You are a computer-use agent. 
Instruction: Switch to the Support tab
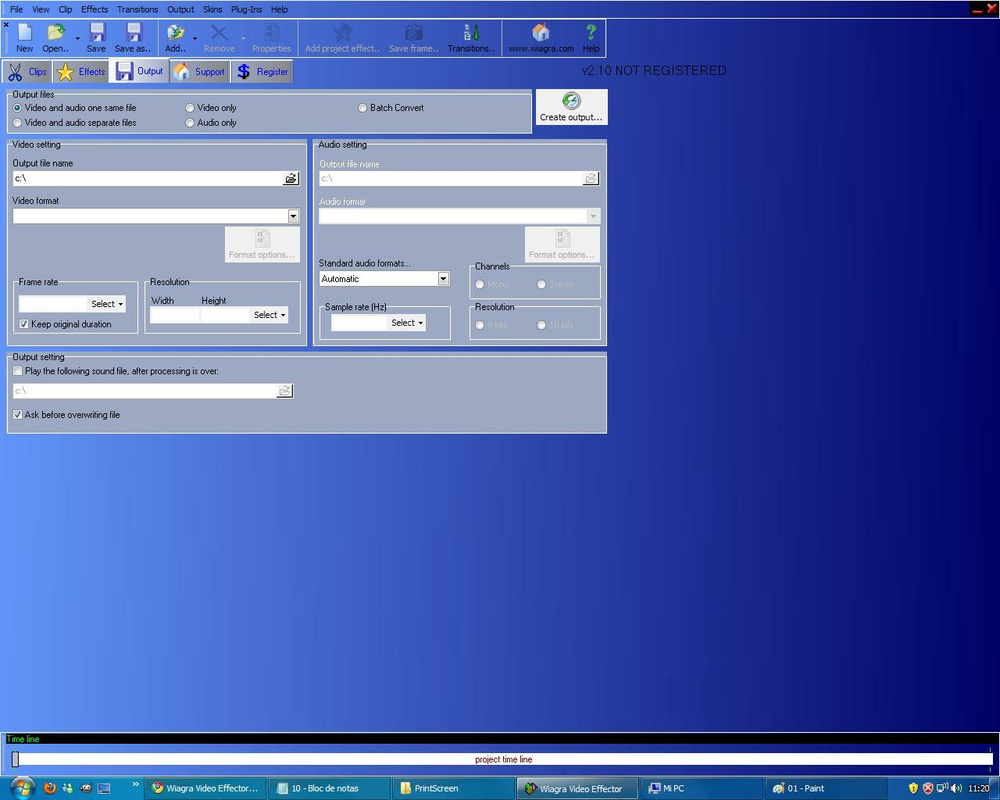[200, 71]
